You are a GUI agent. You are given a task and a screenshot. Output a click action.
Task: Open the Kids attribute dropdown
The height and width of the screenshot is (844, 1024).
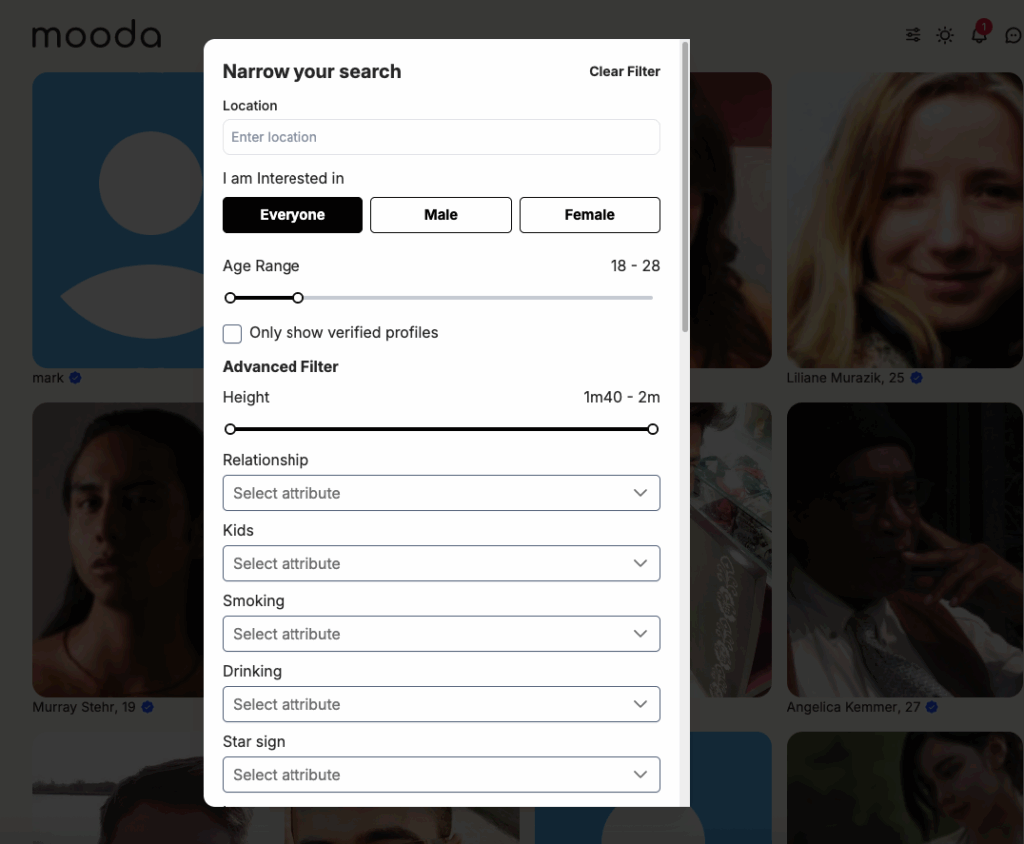tap(441, 563)
